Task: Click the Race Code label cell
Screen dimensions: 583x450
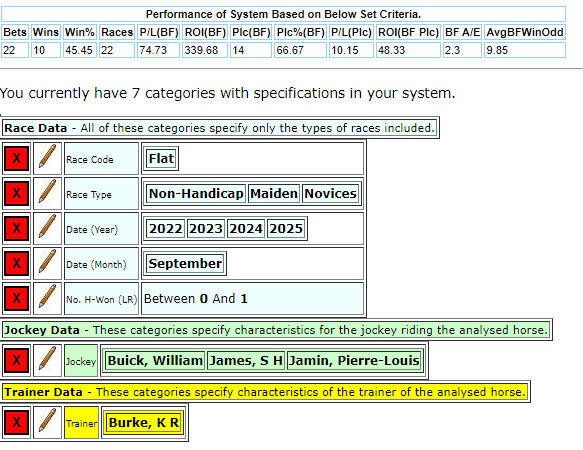Action: pyautogui.click(x=102, y=159)
